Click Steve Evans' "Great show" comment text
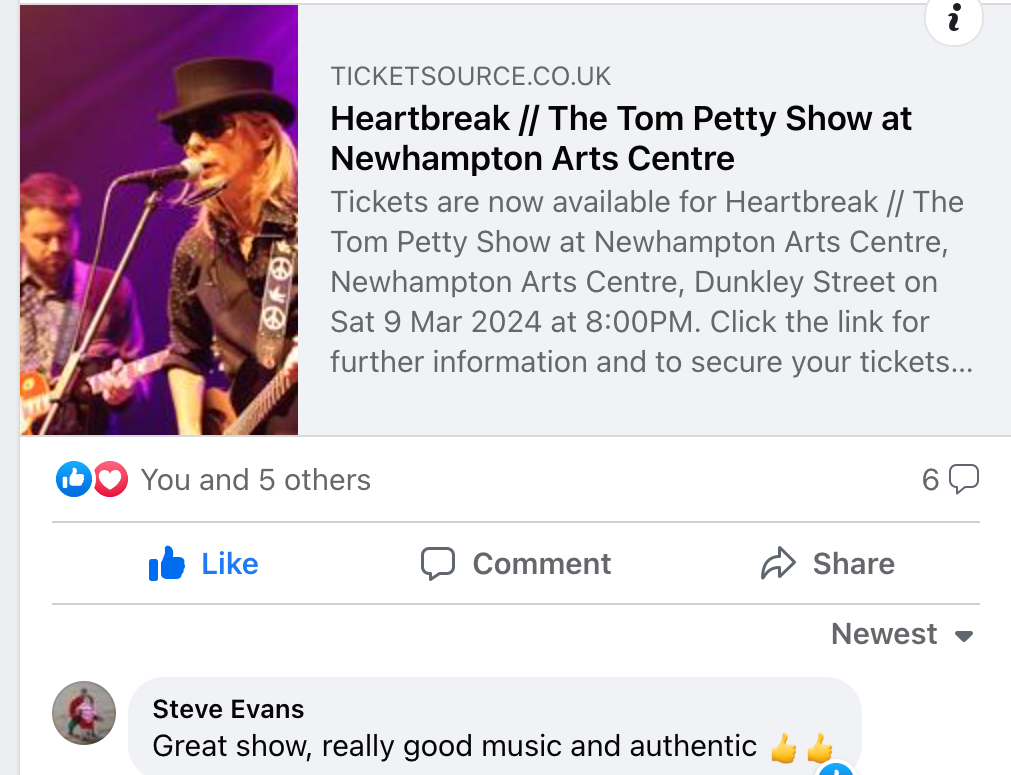 (455, 746)
